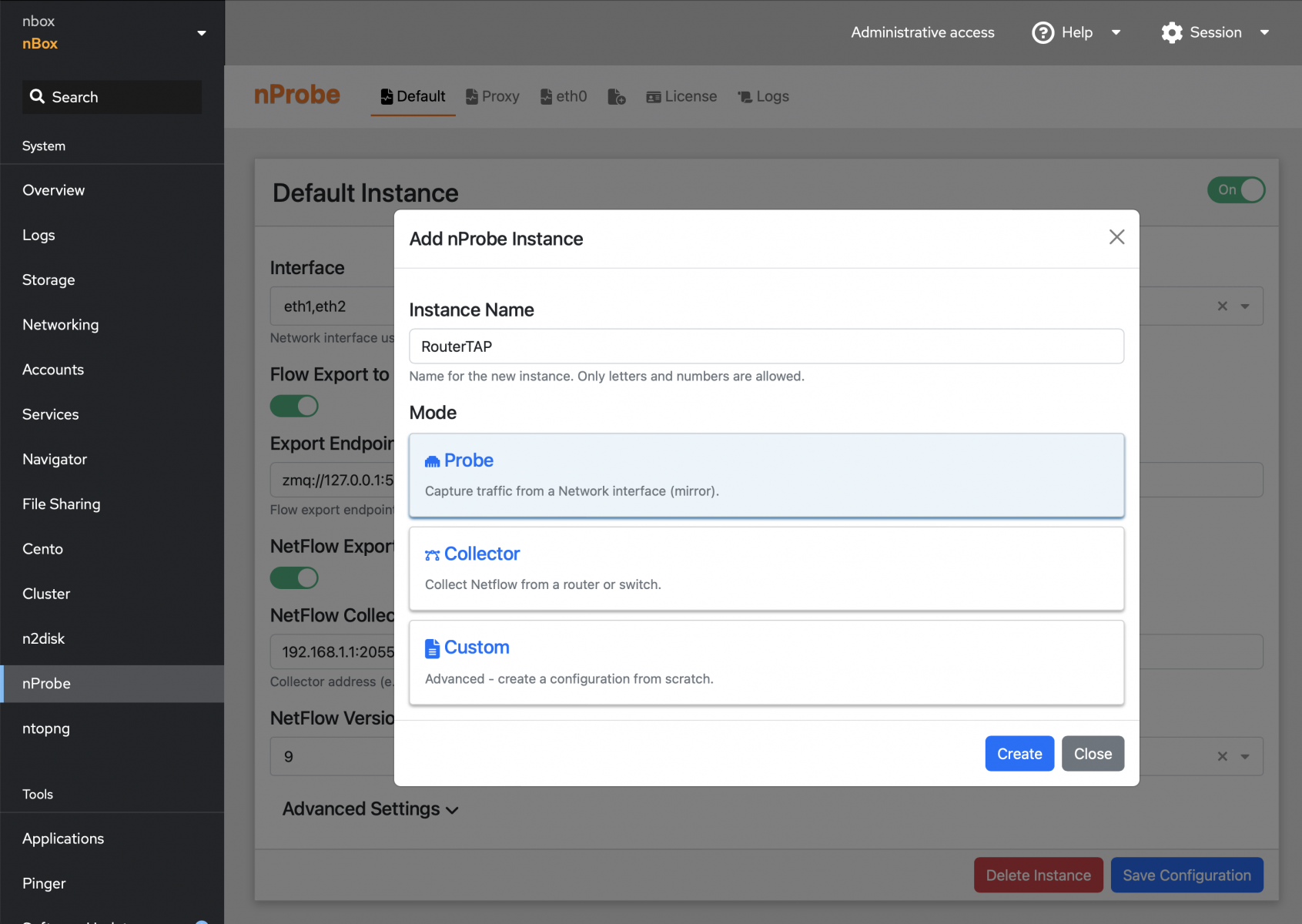Open the Help dropdown arrow
The width and height of the screenshot is (1302, 924).
click(1116, 32)
